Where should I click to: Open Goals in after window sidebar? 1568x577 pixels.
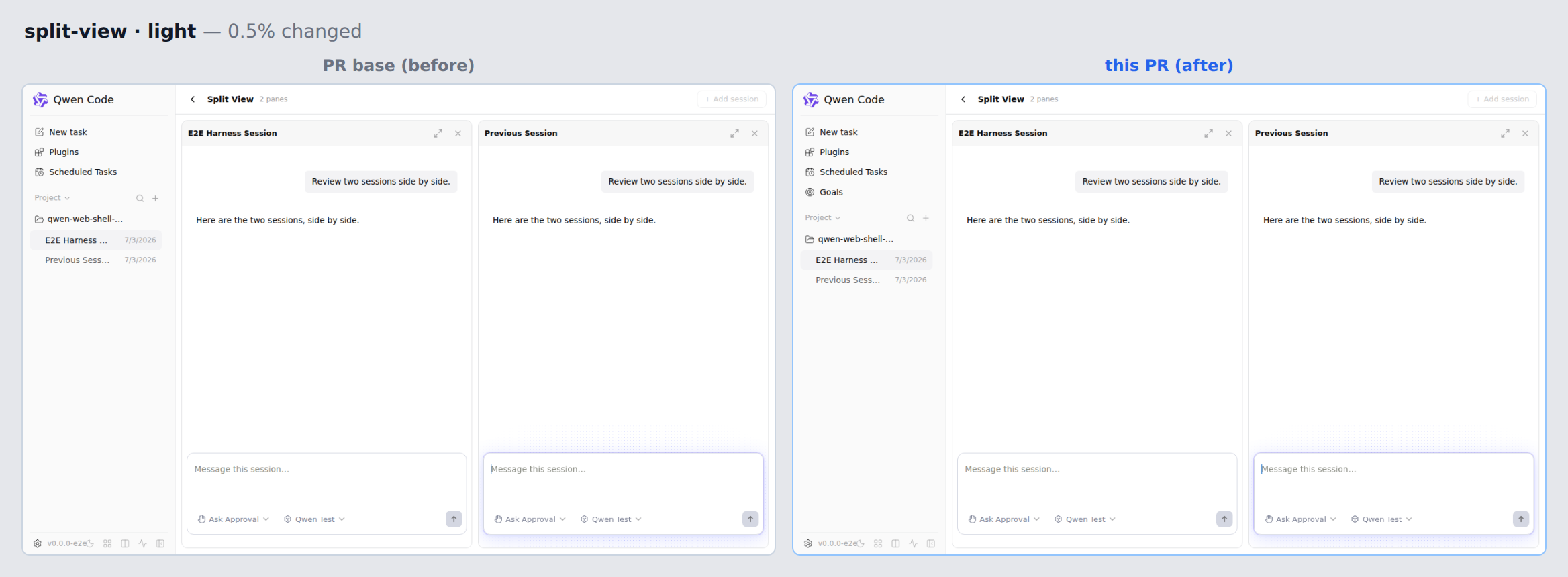tap(869, 192)
